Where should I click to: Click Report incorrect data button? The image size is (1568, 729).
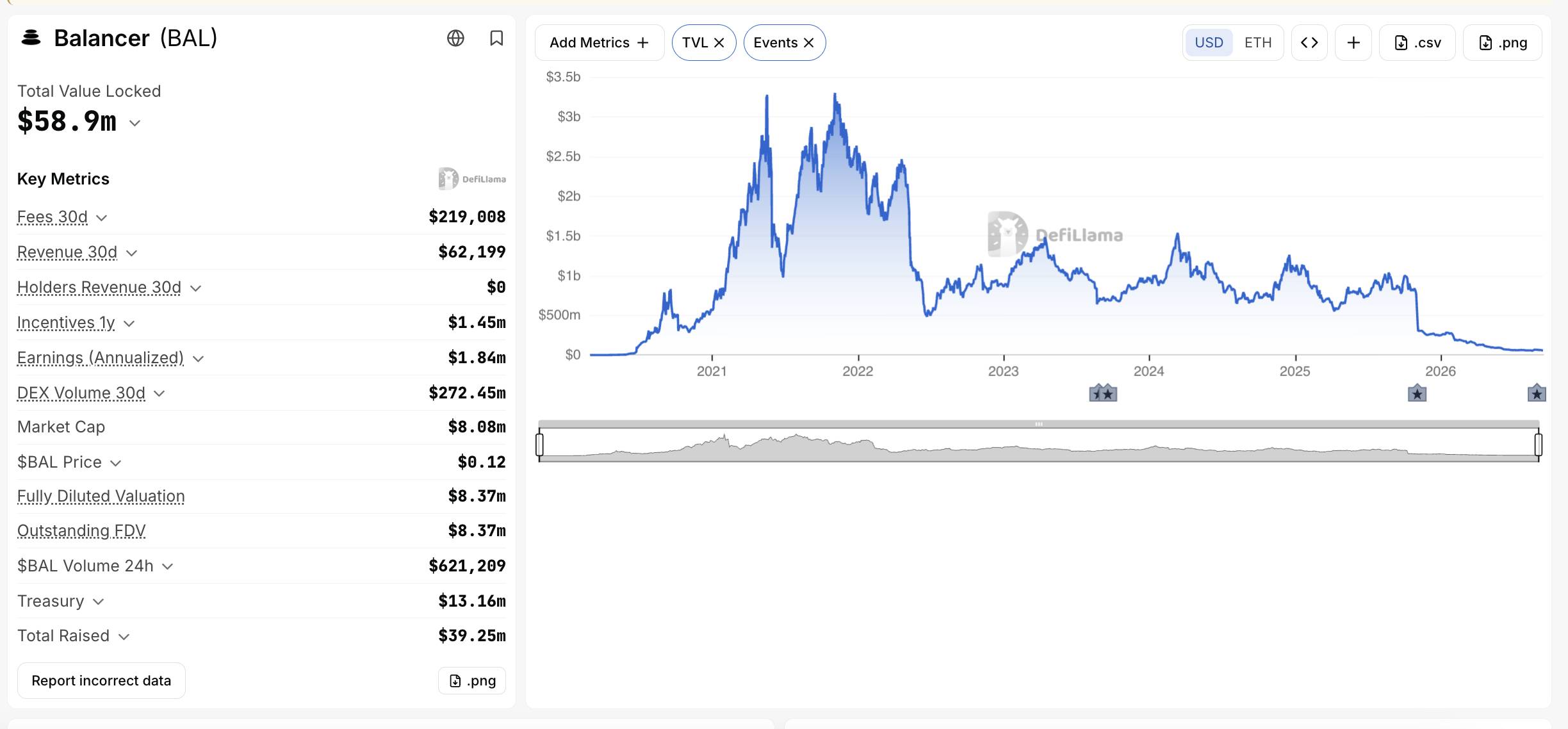[101, 680]
